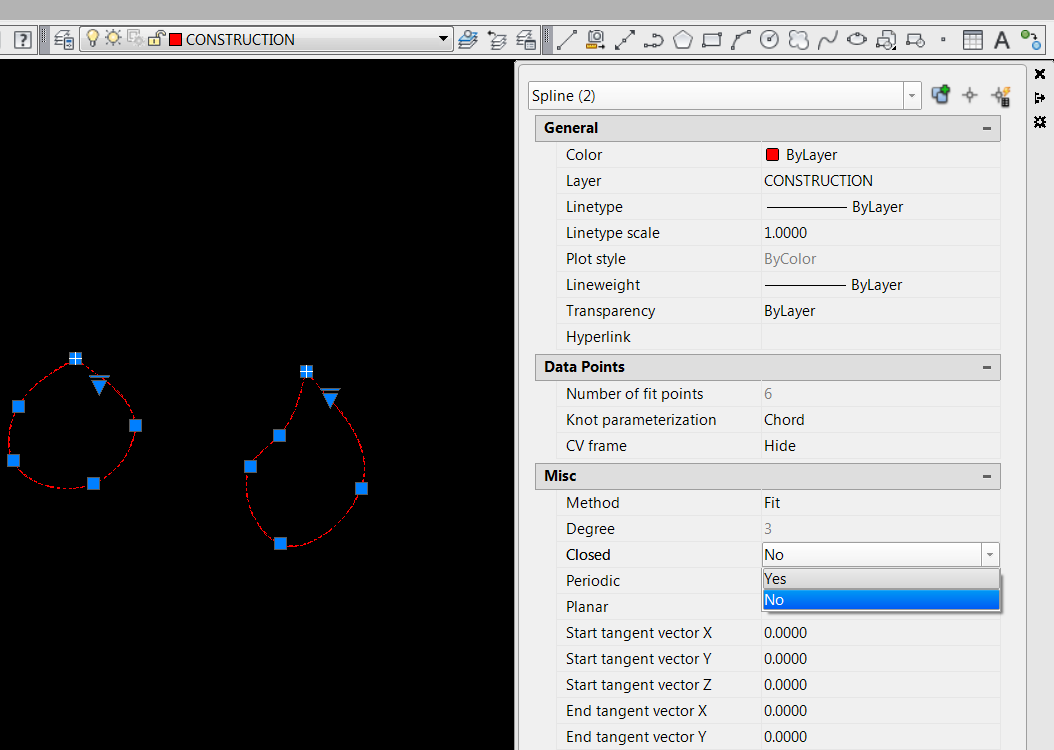Viewport: 1054px width, 750px height.
Task: Click the Add Selected tool
Action: (1030, 40)
